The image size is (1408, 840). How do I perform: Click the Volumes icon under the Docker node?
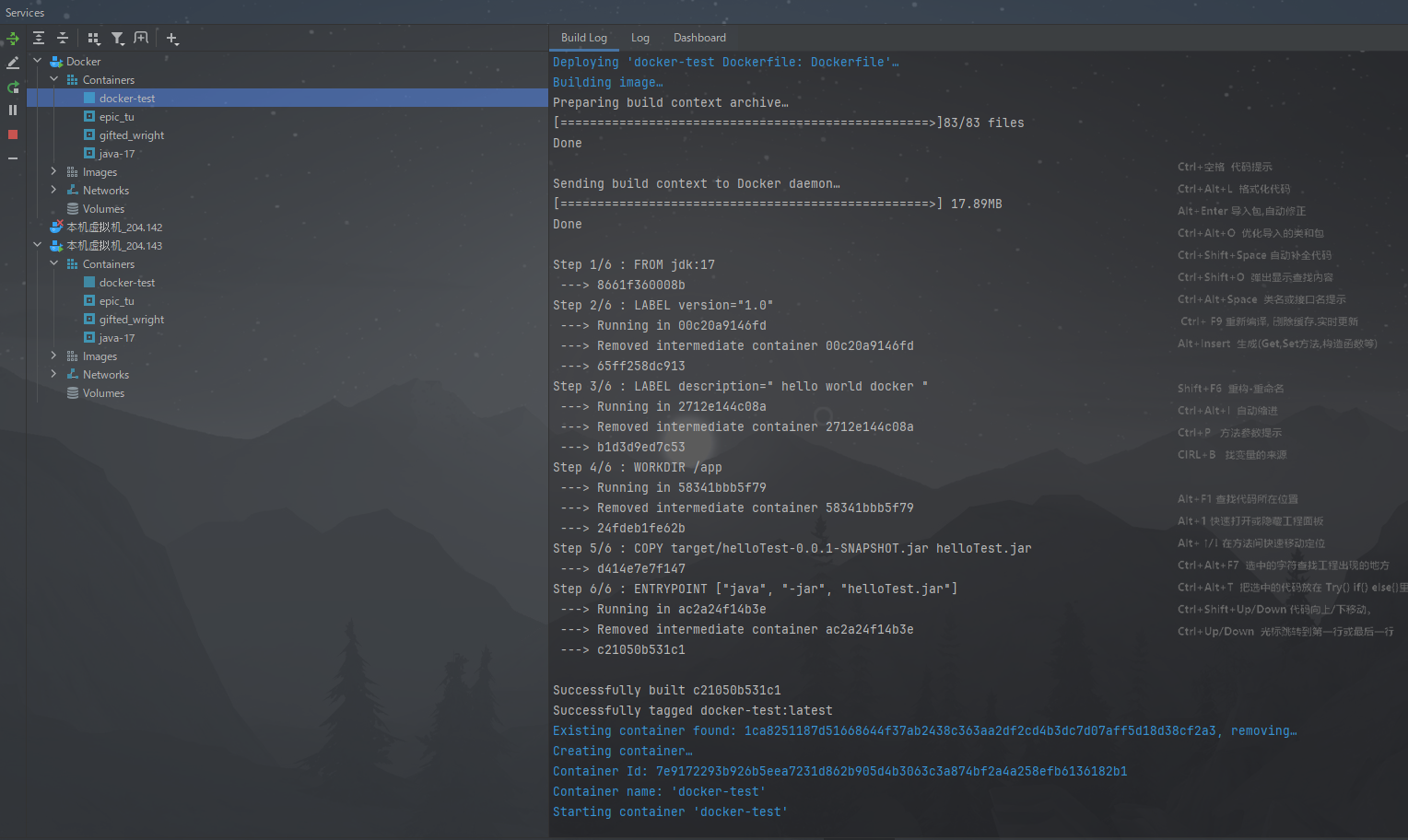point(73,208)
